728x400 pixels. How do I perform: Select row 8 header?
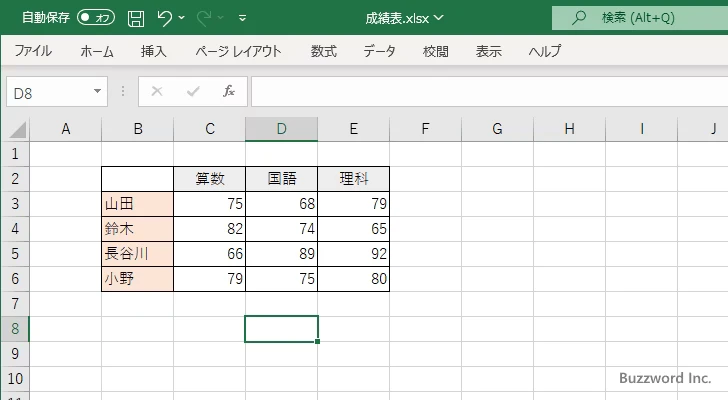(x=15, y=329)
